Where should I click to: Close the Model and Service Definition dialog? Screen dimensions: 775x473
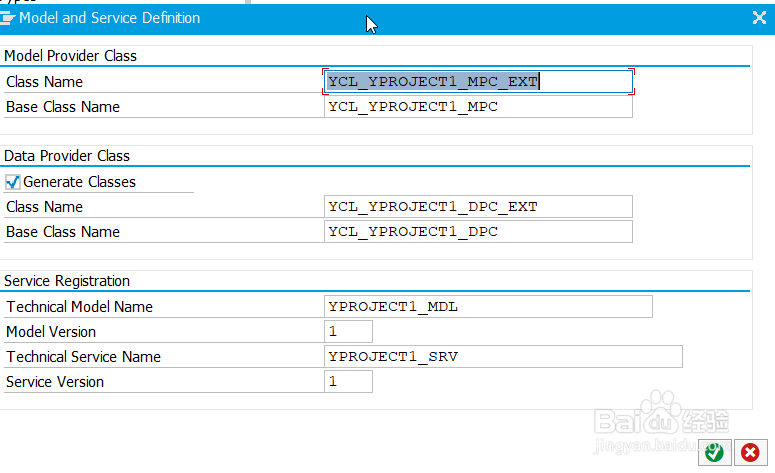tap(759, 18)
